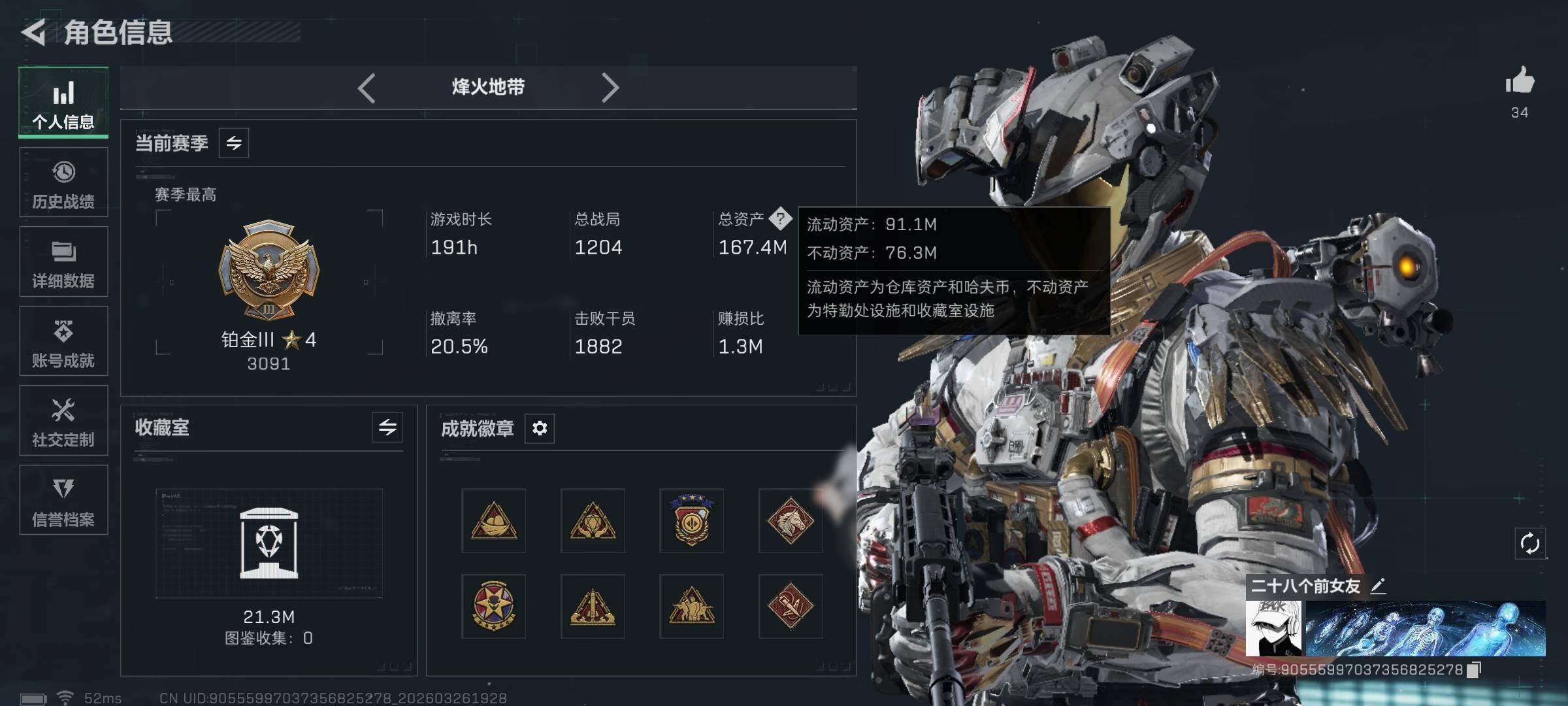Select the horse head achievement badge
Viewport: 1568px width, 706px height.
click(791, 521)
